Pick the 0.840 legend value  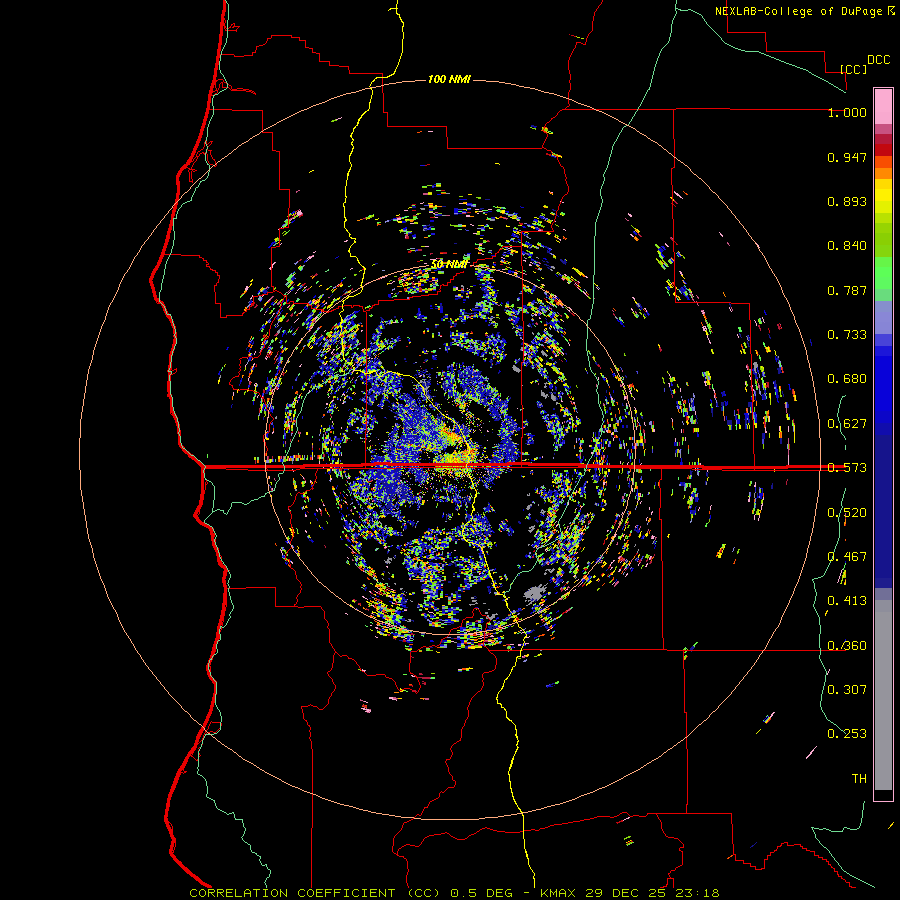(847, 246)
